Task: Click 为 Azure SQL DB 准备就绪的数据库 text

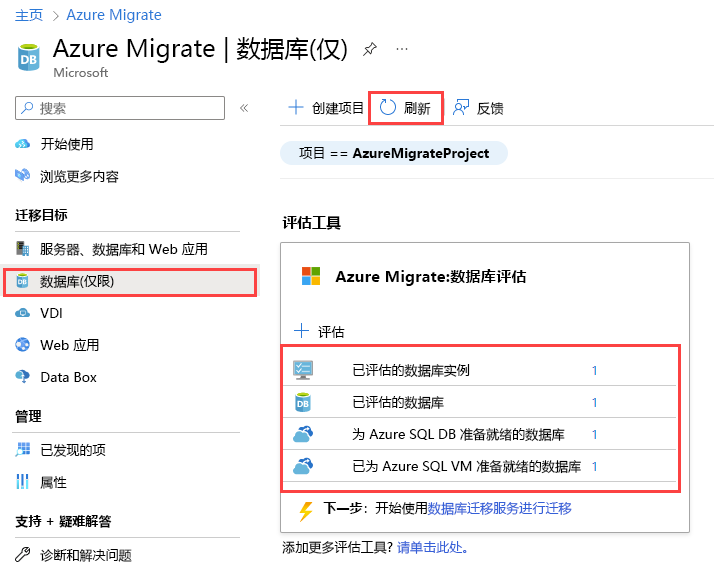Action: 458,434
